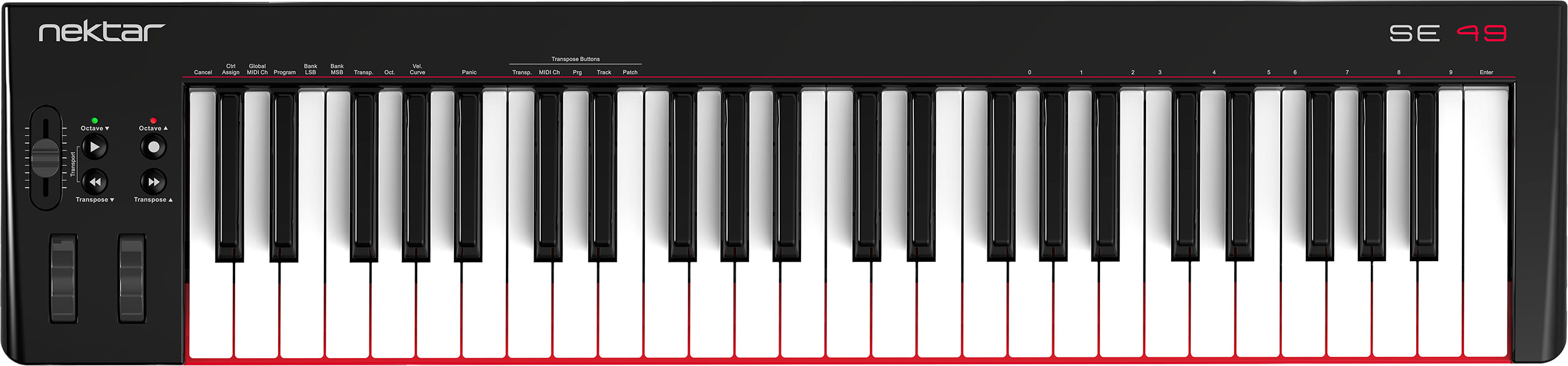Click the right modulation wheel
The width and height of the screenshot is (1568, 366).
coord(132,278)
